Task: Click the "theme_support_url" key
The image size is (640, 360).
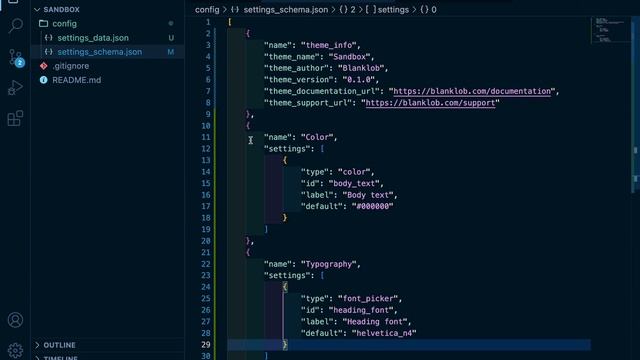Action: pyautogui.click(x=308, y=103)
